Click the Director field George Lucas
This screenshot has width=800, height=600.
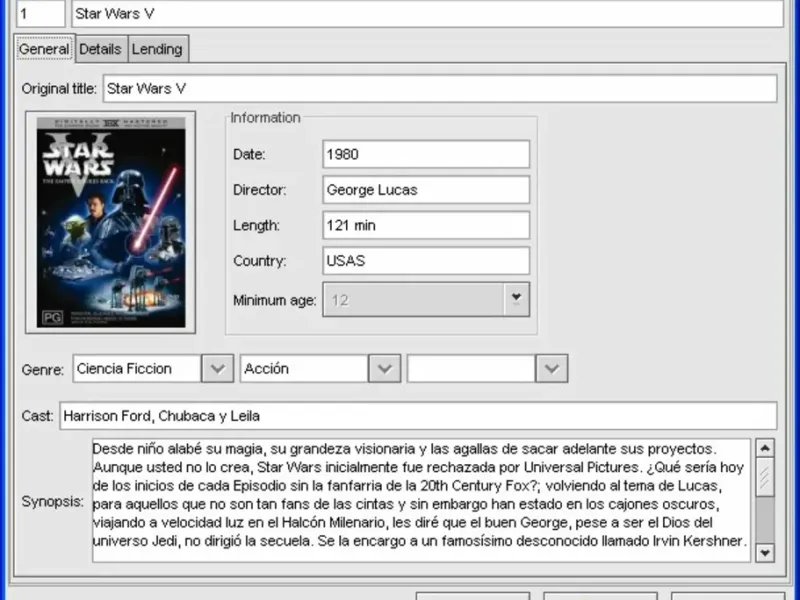pos(426,190)
